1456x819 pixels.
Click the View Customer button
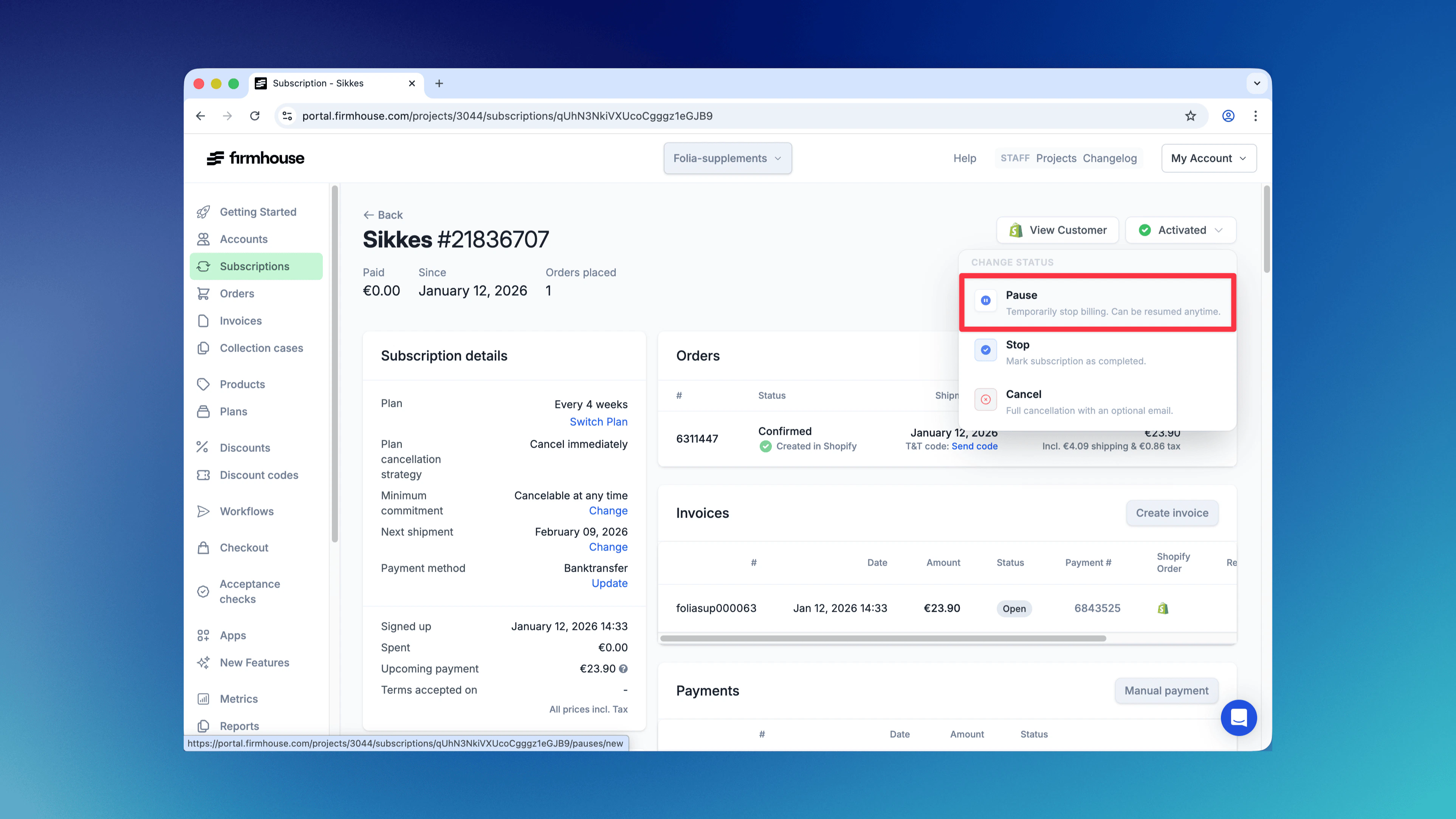pyautogui.click(x=1058, y=230)
